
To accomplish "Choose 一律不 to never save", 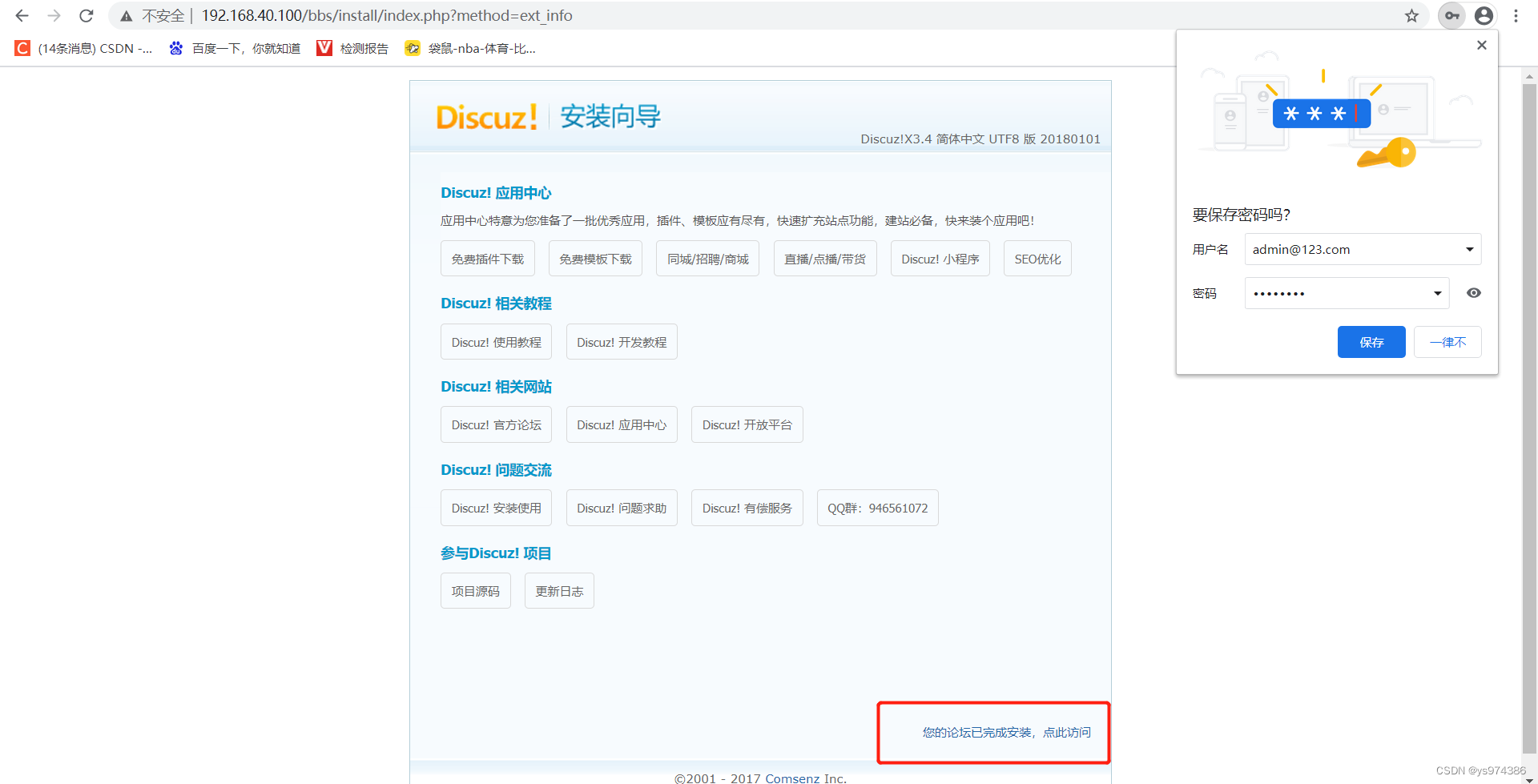I will click(x=1447, y=342).
